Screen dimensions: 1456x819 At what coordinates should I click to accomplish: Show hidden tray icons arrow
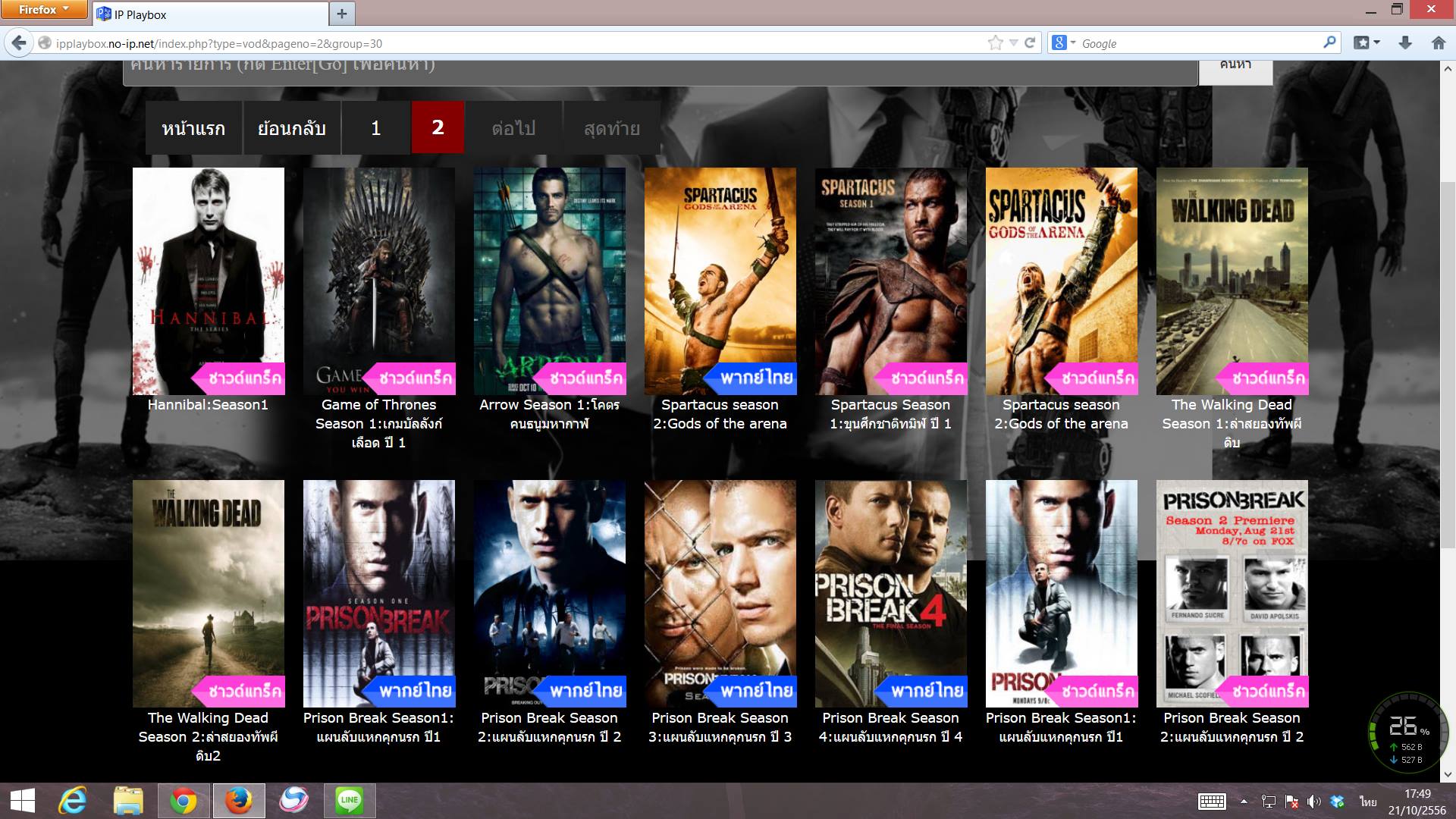click(x=1244, y=802)
